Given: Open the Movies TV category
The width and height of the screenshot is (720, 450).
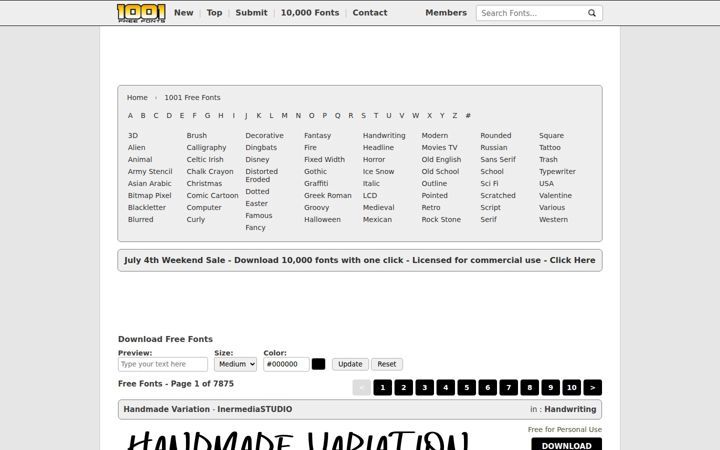Looking at the screenshot, I should (x=439, y=147).
